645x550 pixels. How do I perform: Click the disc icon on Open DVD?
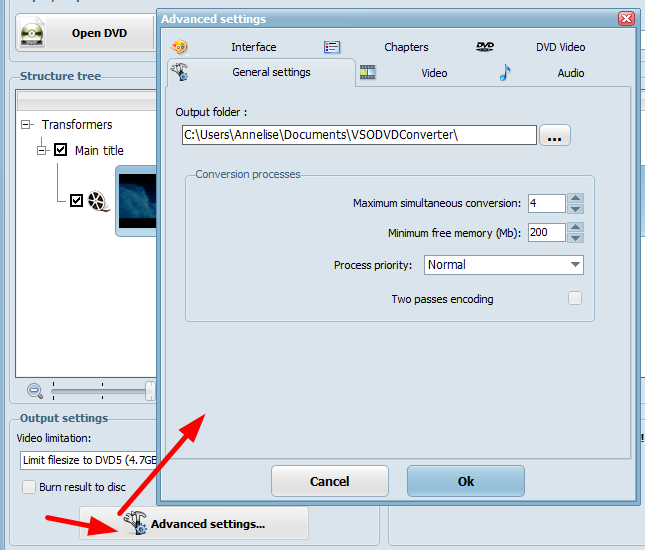coord(32,33)
